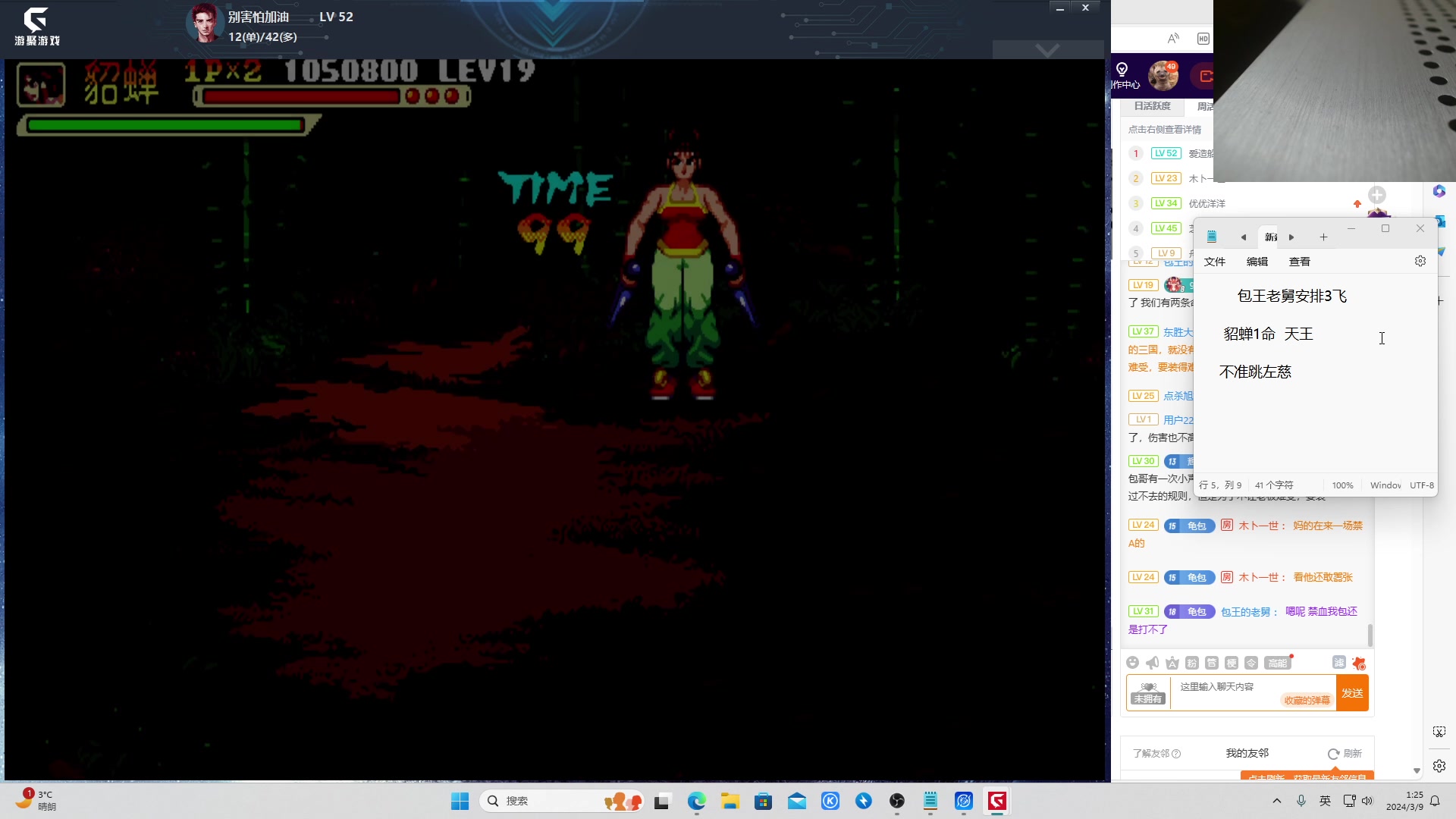The width and height of the screenshot is (1456, 819).
Task: Open the weather widget showing 3°C
Action: pos(36,800)
